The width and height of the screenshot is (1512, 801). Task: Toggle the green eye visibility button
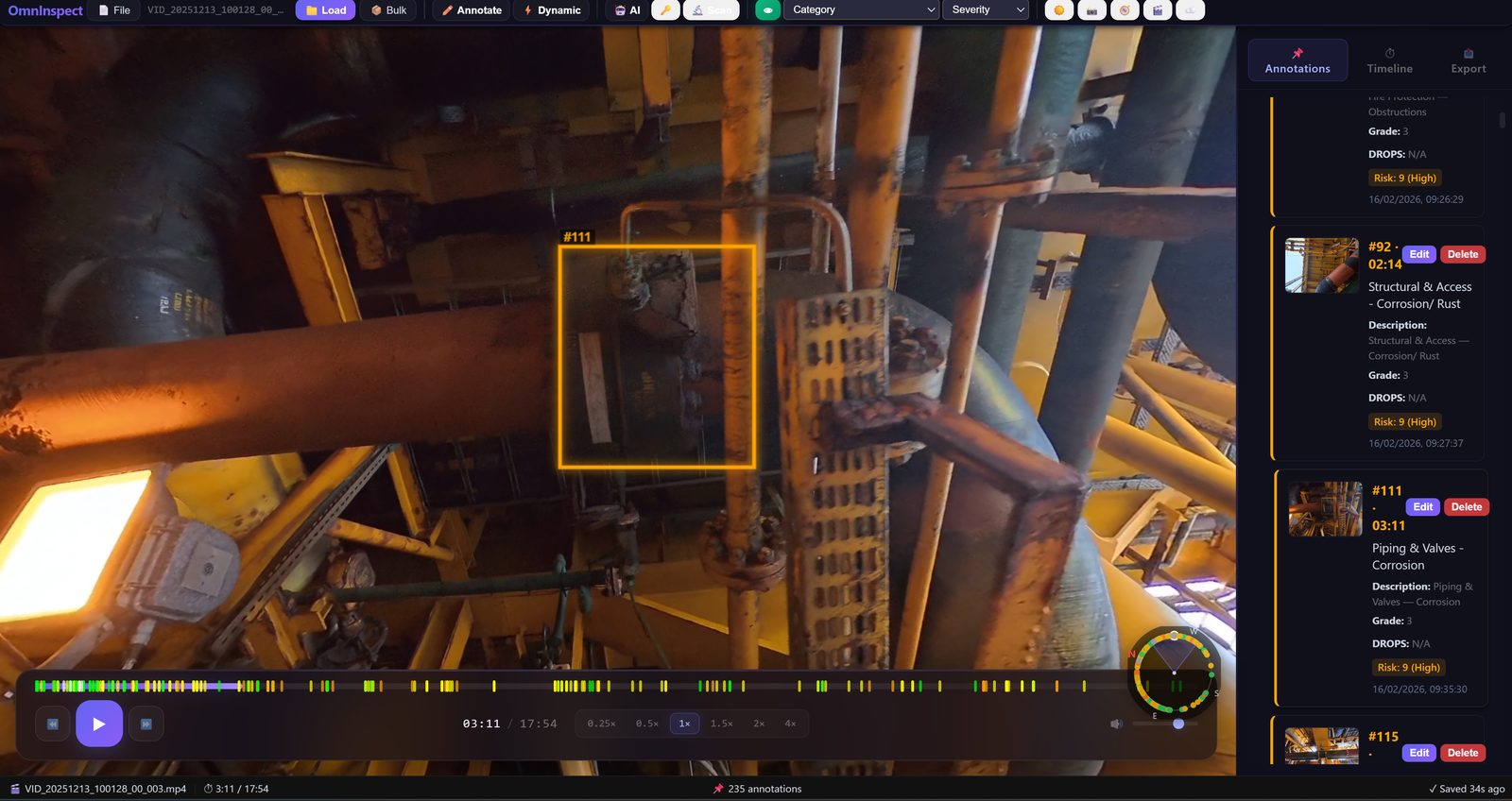767,10
